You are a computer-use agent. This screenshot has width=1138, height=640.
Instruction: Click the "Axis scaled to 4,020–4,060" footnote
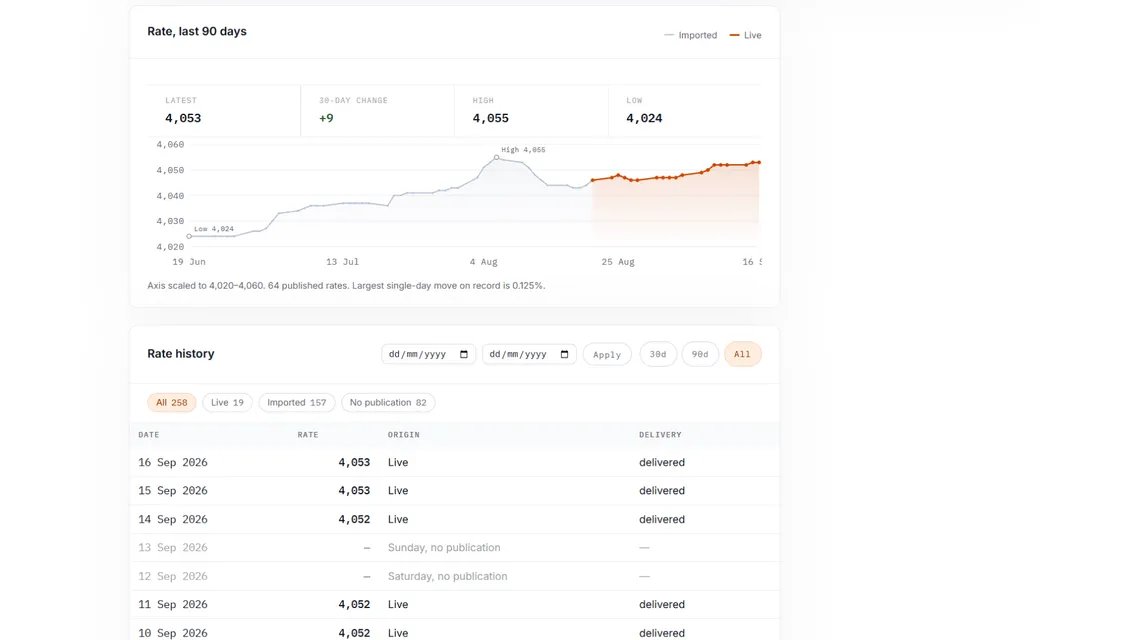pyautogui.click(x=346, y=286)
